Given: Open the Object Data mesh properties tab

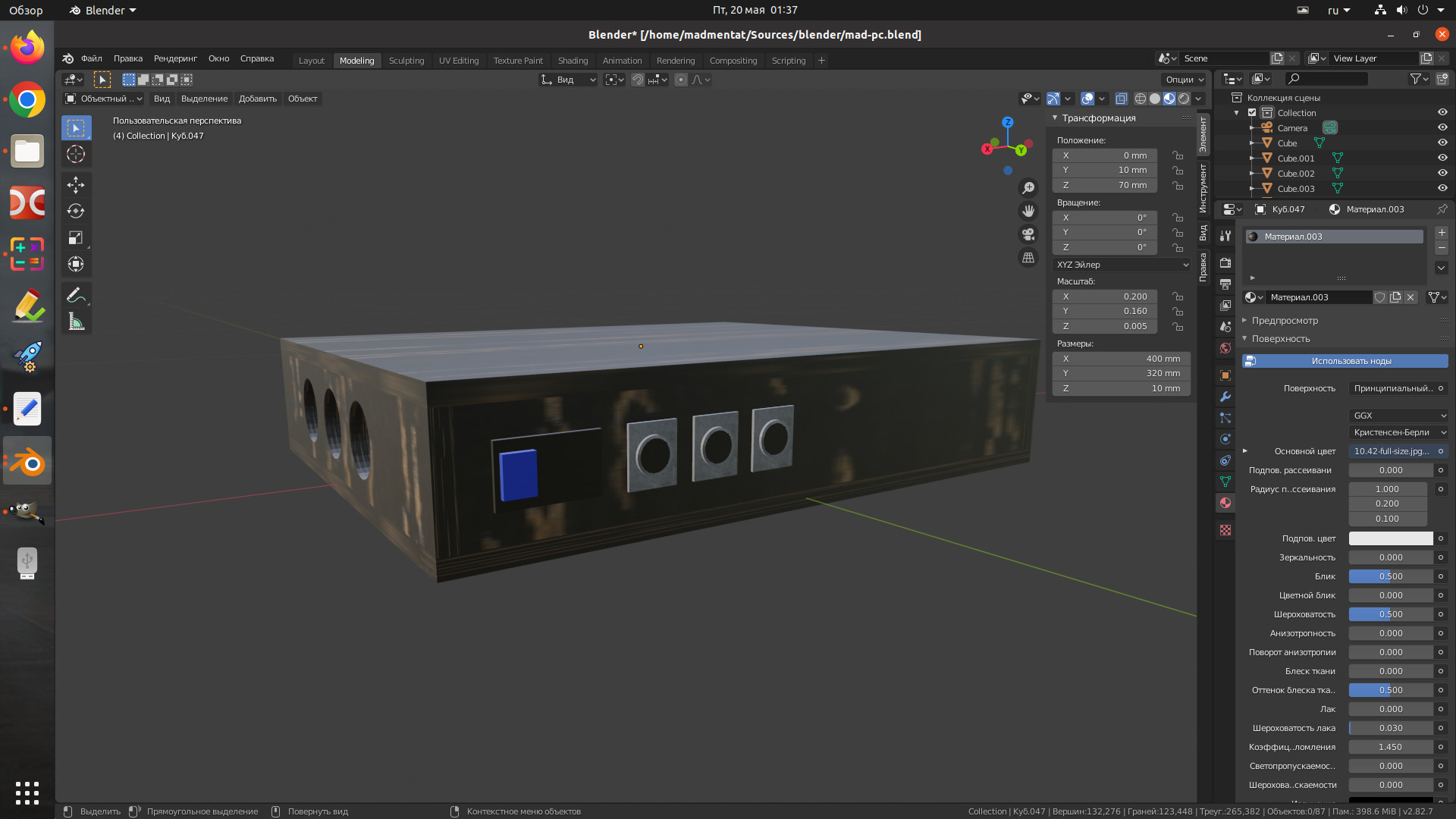Looking at the screenshot, I should pyautogui.click(x=1225, y=482).
